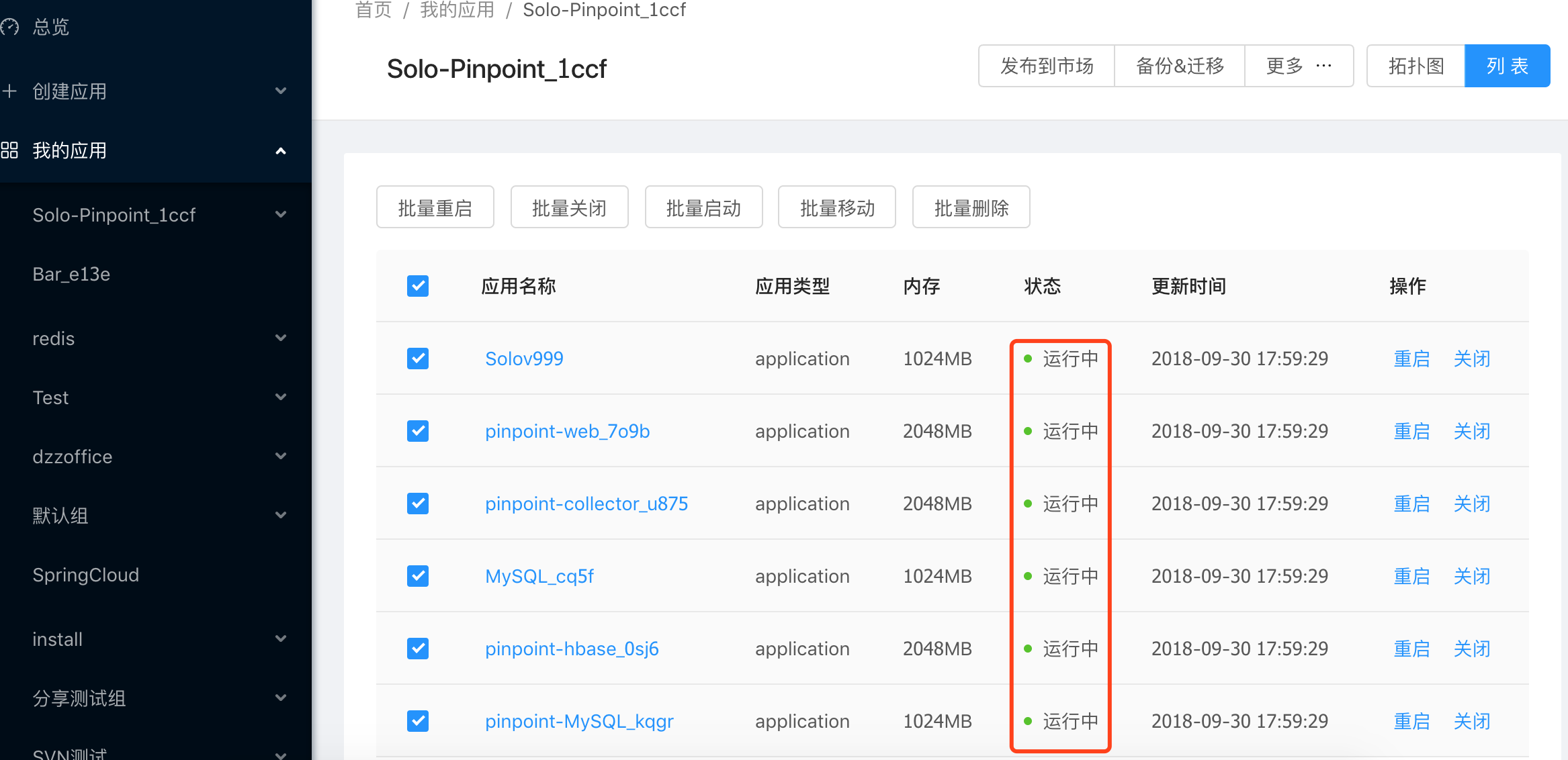
Task: Expand the redis group chevron
Action: coord(281,338)
